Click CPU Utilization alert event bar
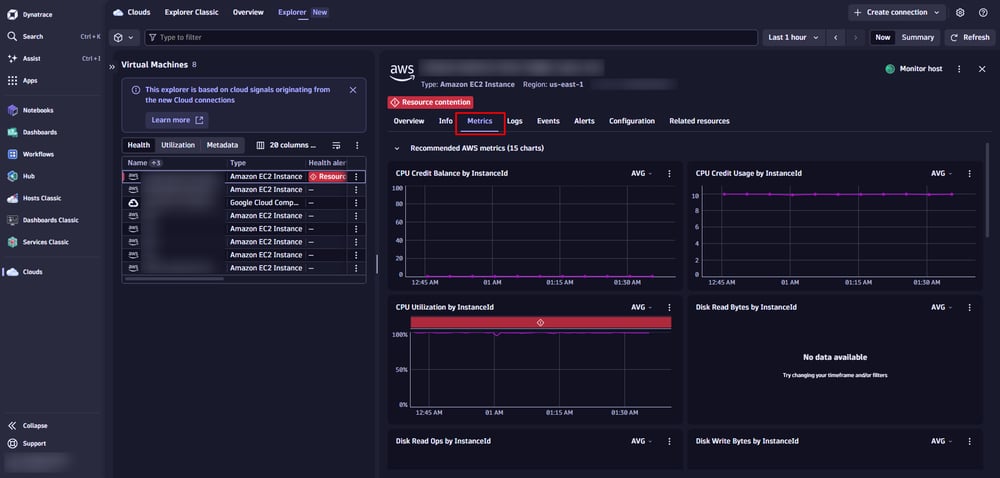Screen dimensions: 1000x478 coord(540,322)
